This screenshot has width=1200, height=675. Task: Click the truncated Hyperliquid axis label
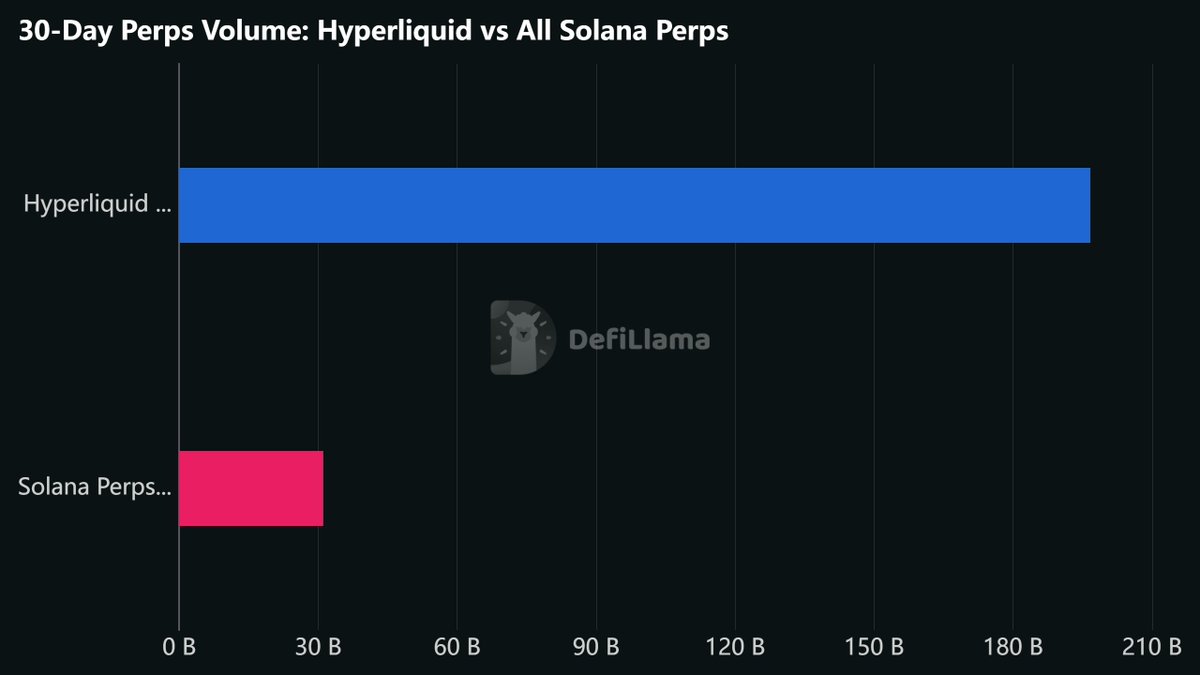click(97, 206)
